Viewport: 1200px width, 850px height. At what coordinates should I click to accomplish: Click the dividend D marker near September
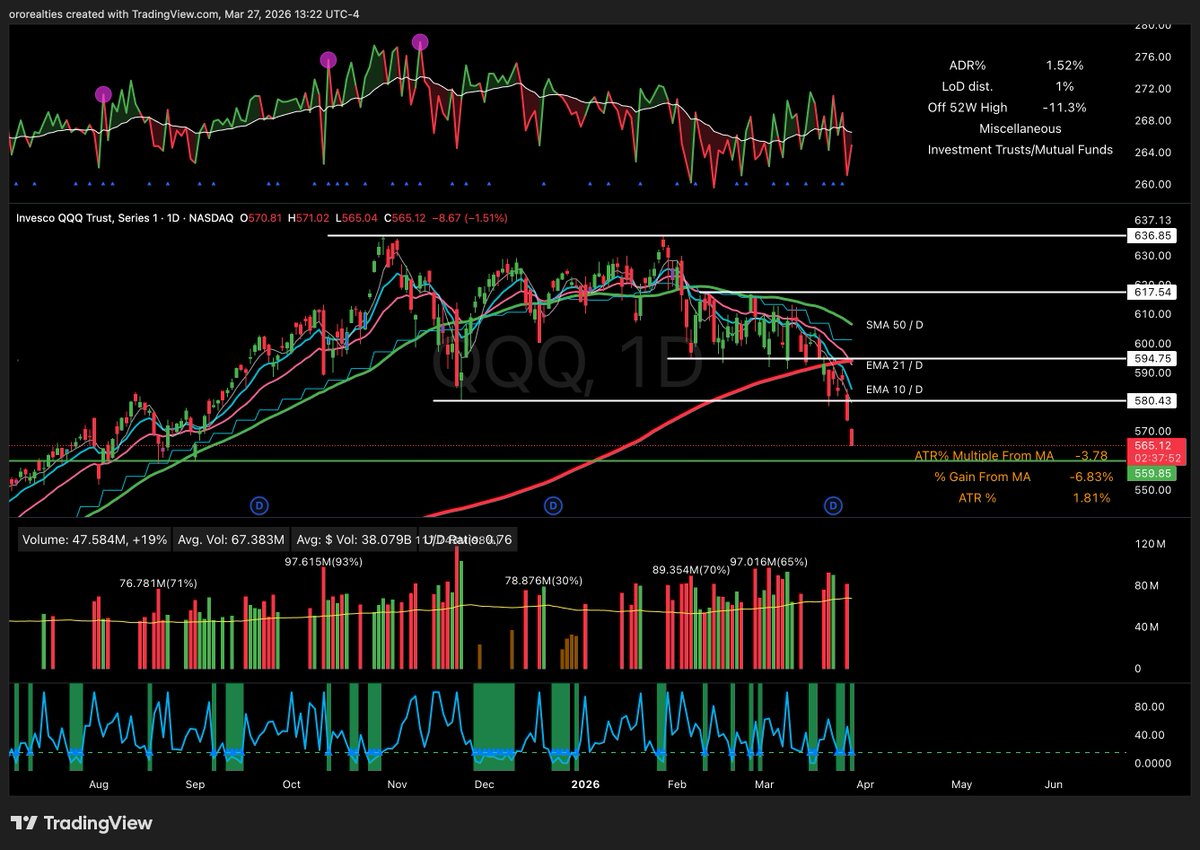coord(258,506)
